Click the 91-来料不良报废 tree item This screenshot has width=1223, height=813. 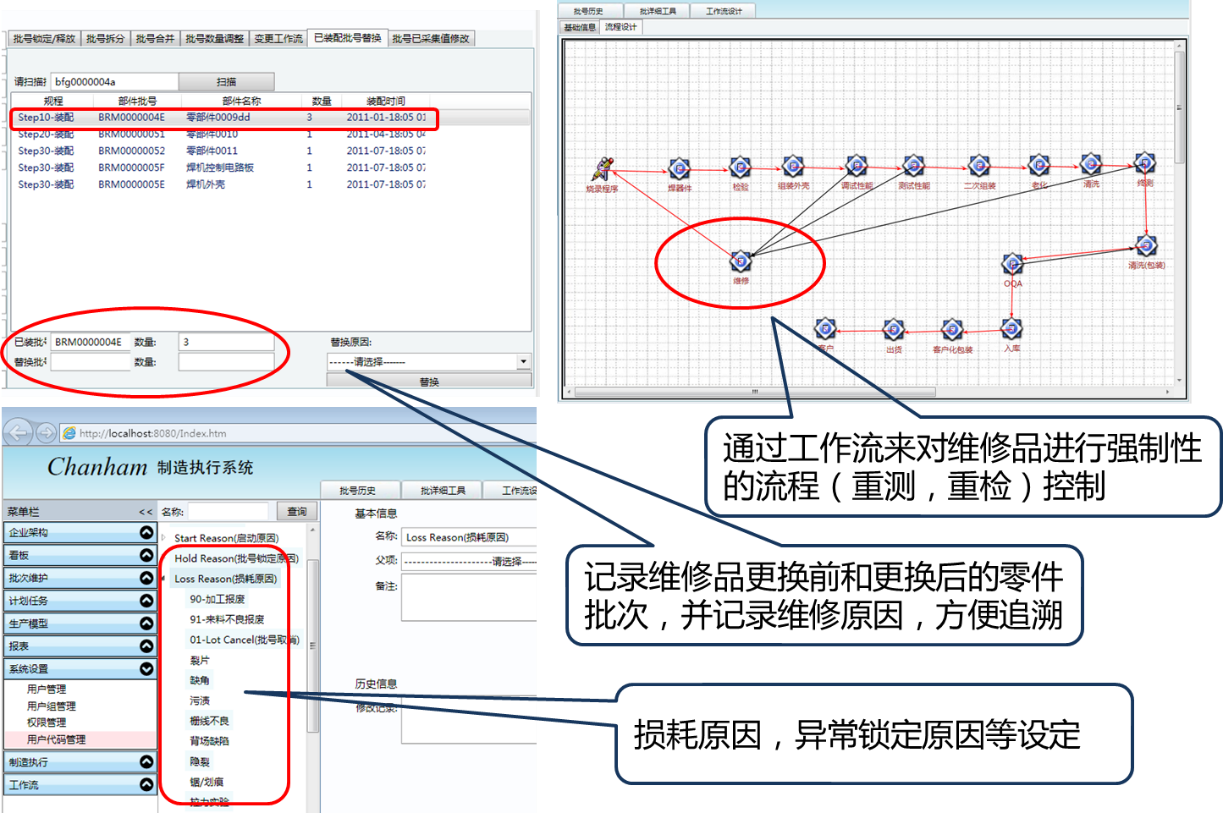tap(227, 620)
